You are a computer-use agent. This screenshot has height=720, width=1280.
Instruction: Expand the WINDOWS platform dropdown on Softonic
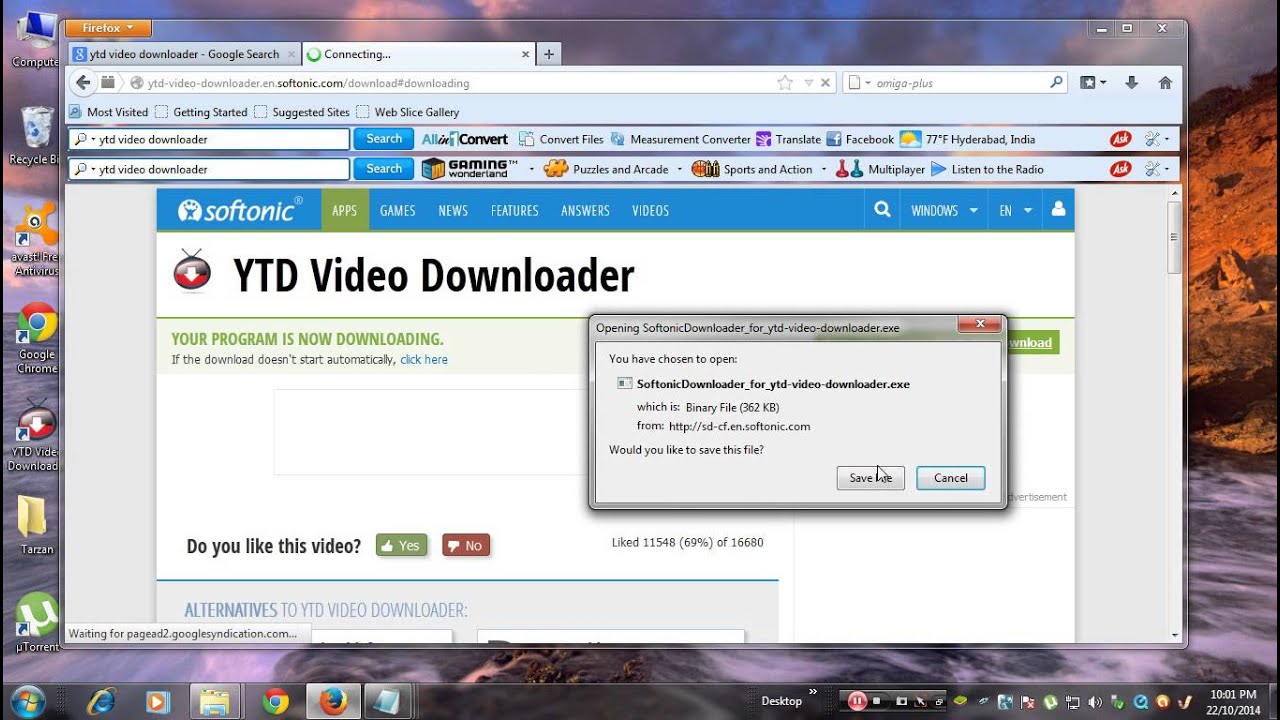point(944,210)
